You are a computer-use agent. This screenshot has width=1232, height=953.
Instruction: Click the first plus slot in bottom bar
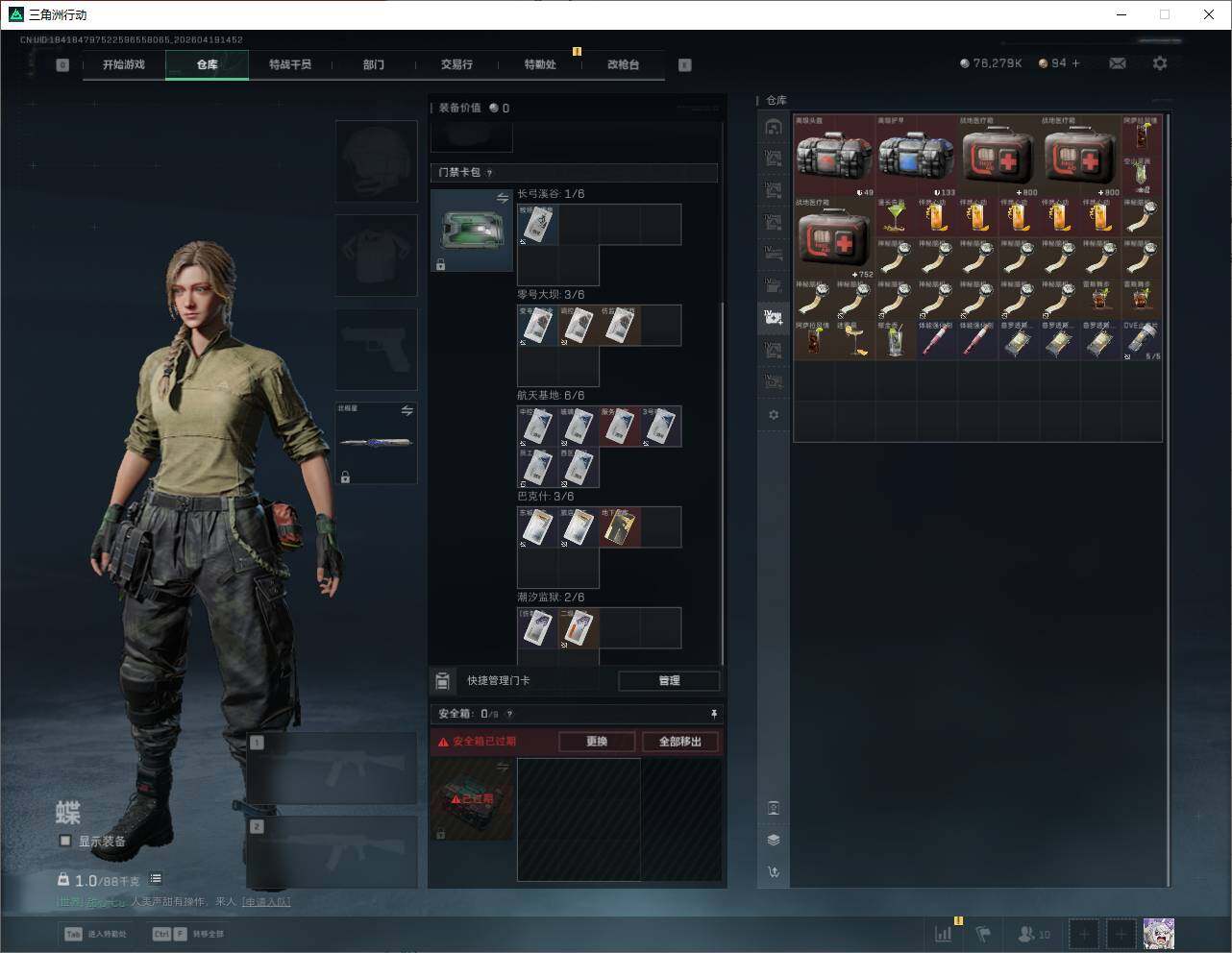[x=1084, y=933]
